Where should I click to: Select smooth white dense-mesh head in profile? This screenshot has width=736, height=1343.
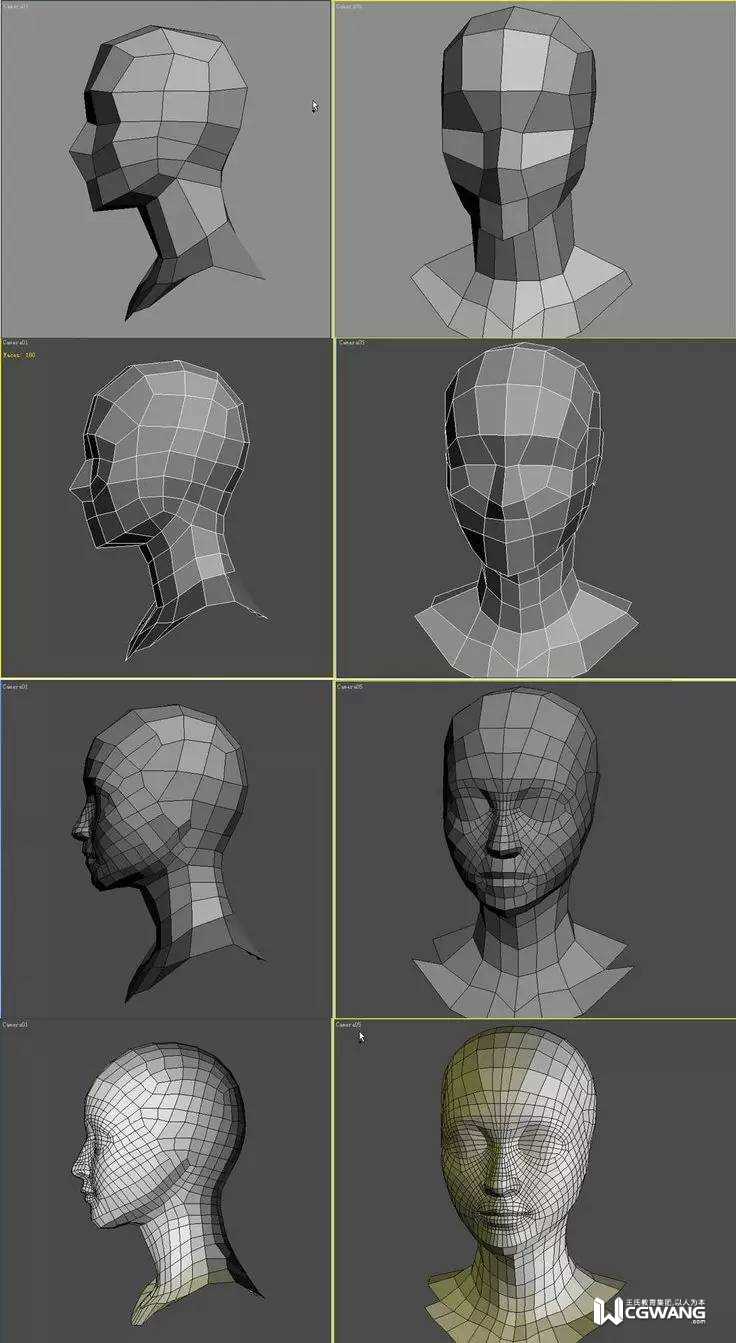(170, 1185)
